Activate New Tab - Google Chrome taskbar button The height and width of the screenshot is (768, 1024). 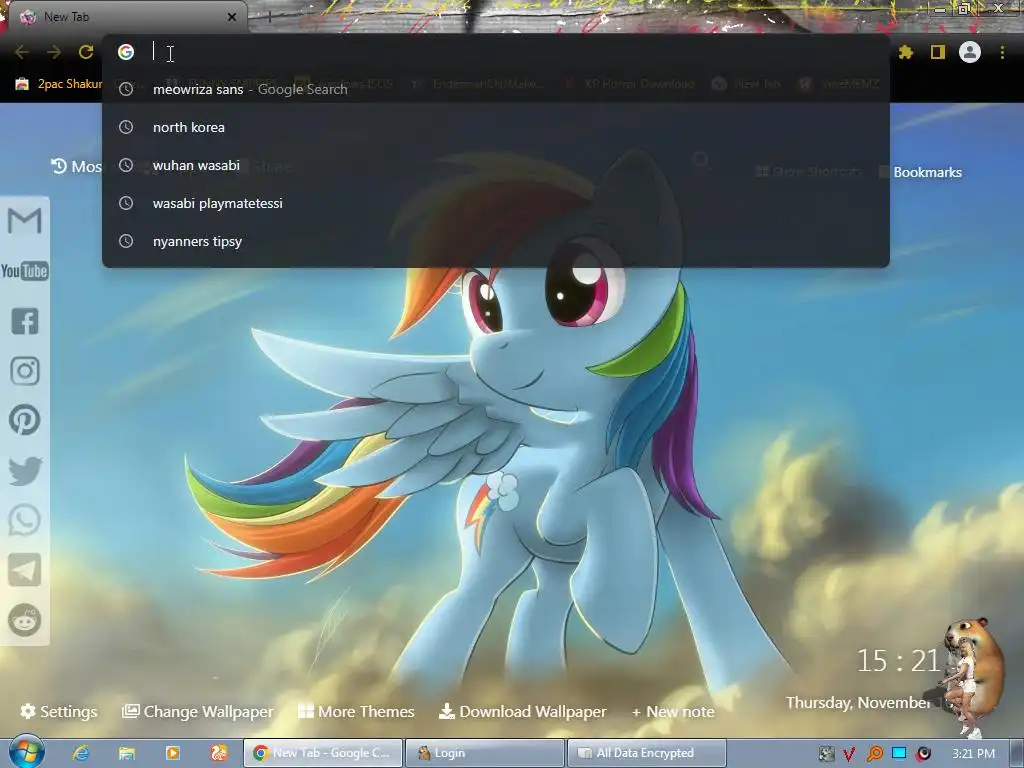[323, 753]
